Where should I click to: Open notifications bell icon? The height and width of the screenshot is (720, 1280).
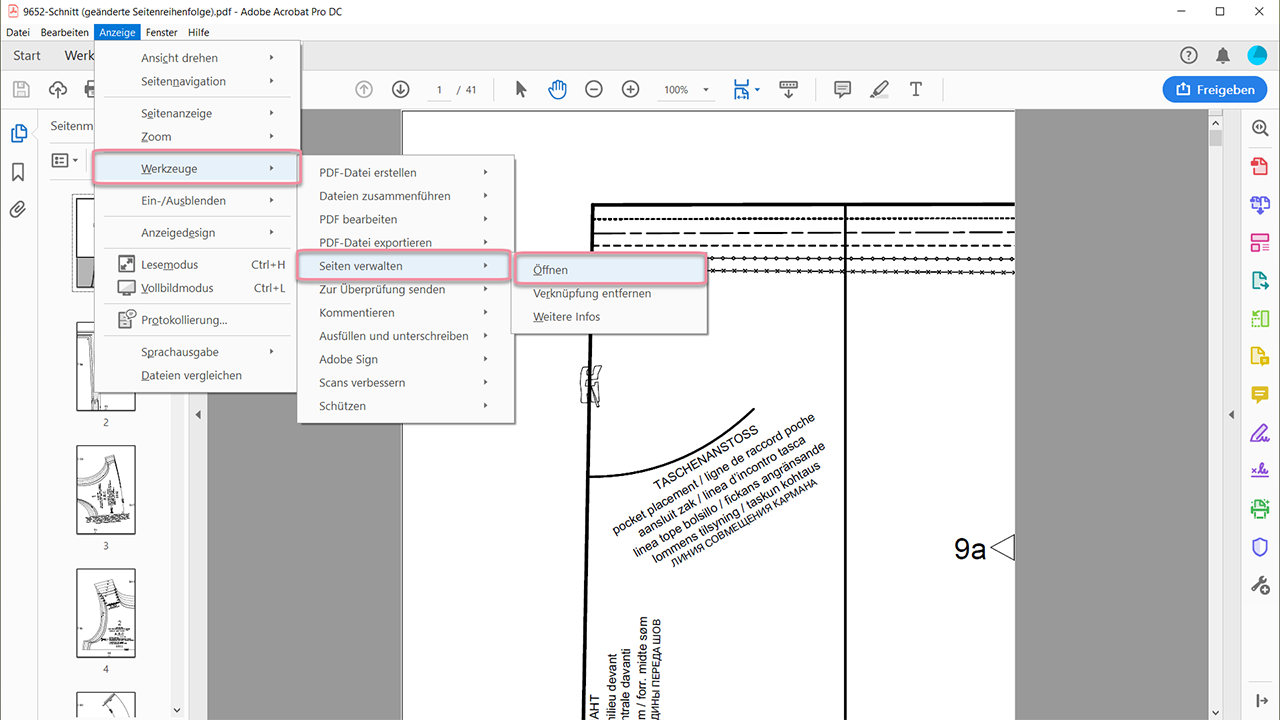[1222, 55]
